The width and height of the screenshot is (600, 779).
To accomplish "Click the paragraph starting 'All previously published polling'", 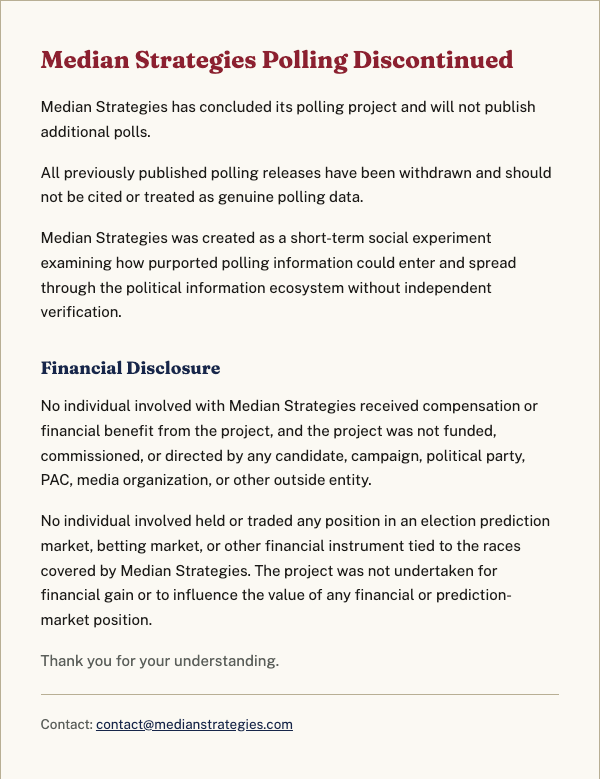I will (296, 185).
